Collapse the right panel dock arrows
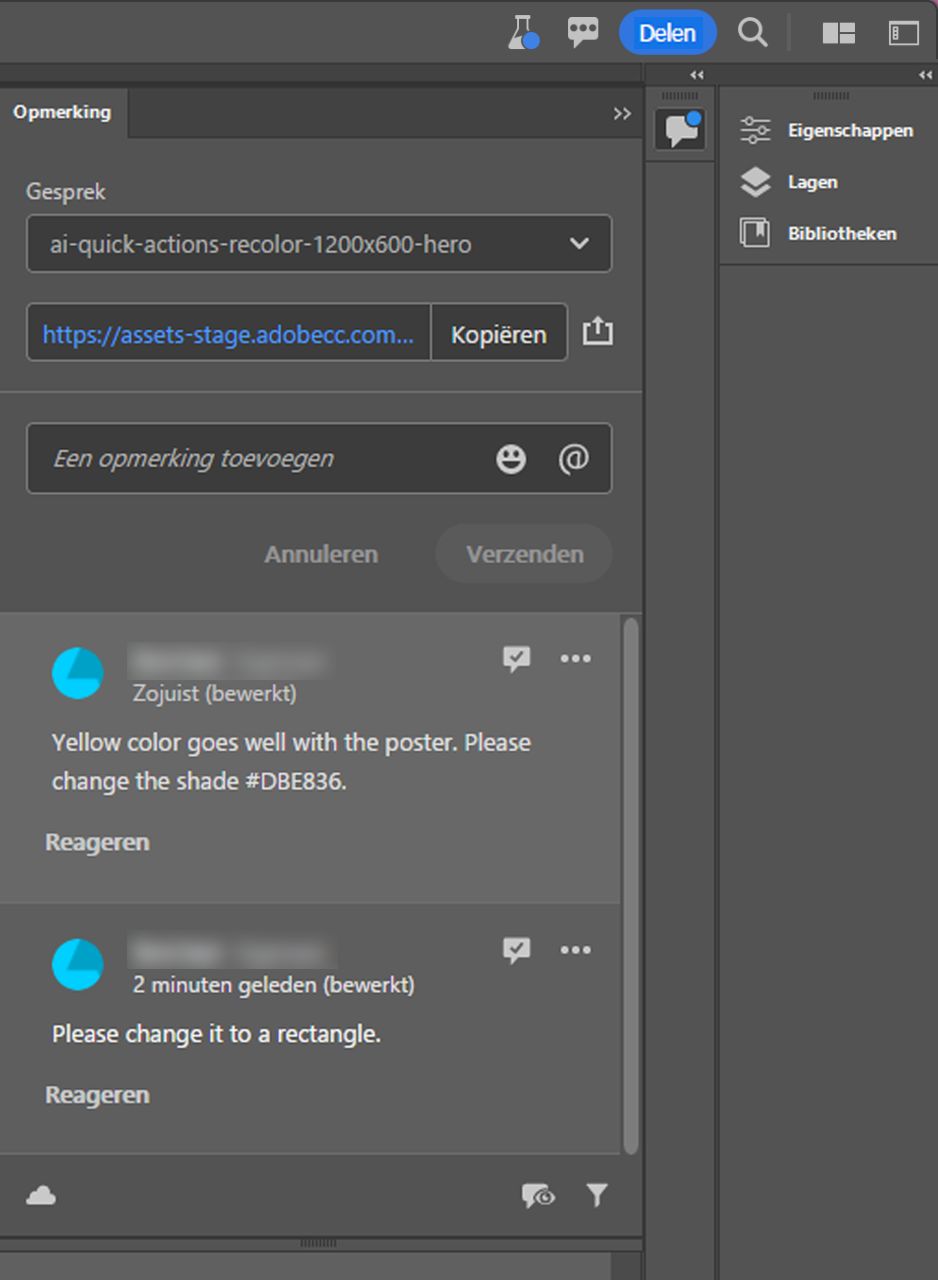The image size is (938, 1280). [924, 75]
